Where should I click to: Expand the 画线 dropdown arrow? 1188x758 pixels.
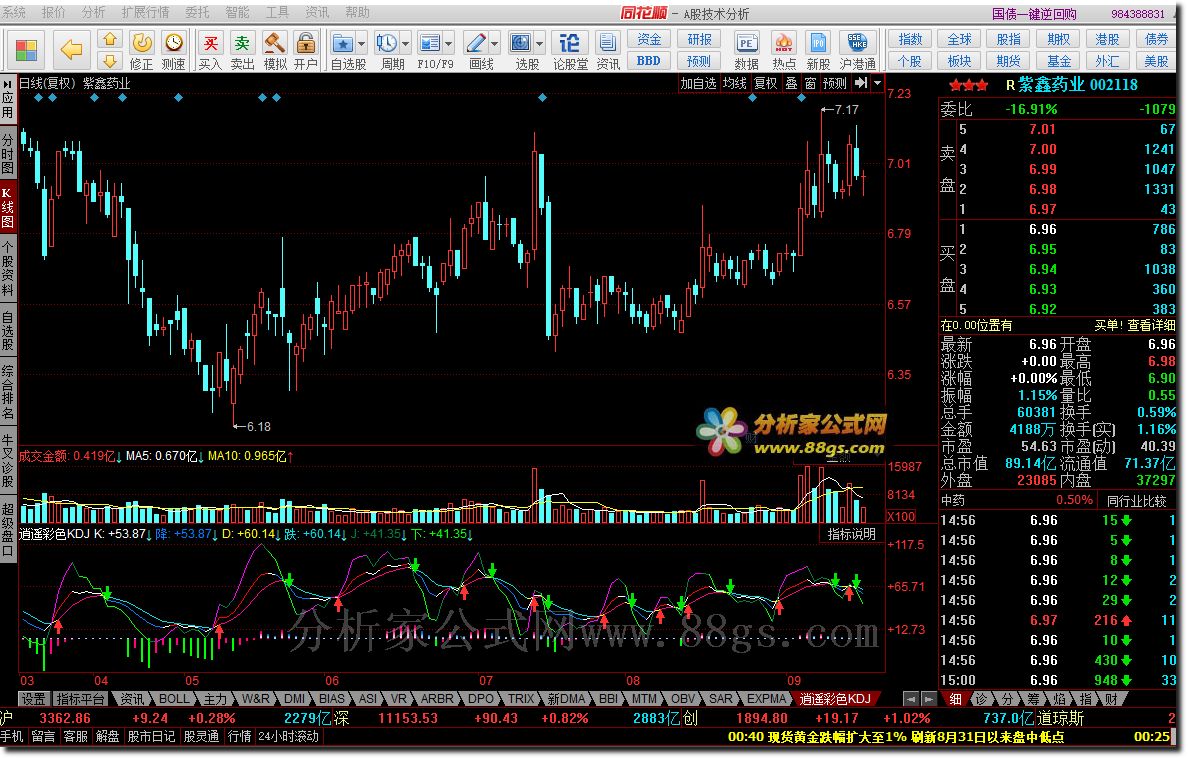[495, 43]
